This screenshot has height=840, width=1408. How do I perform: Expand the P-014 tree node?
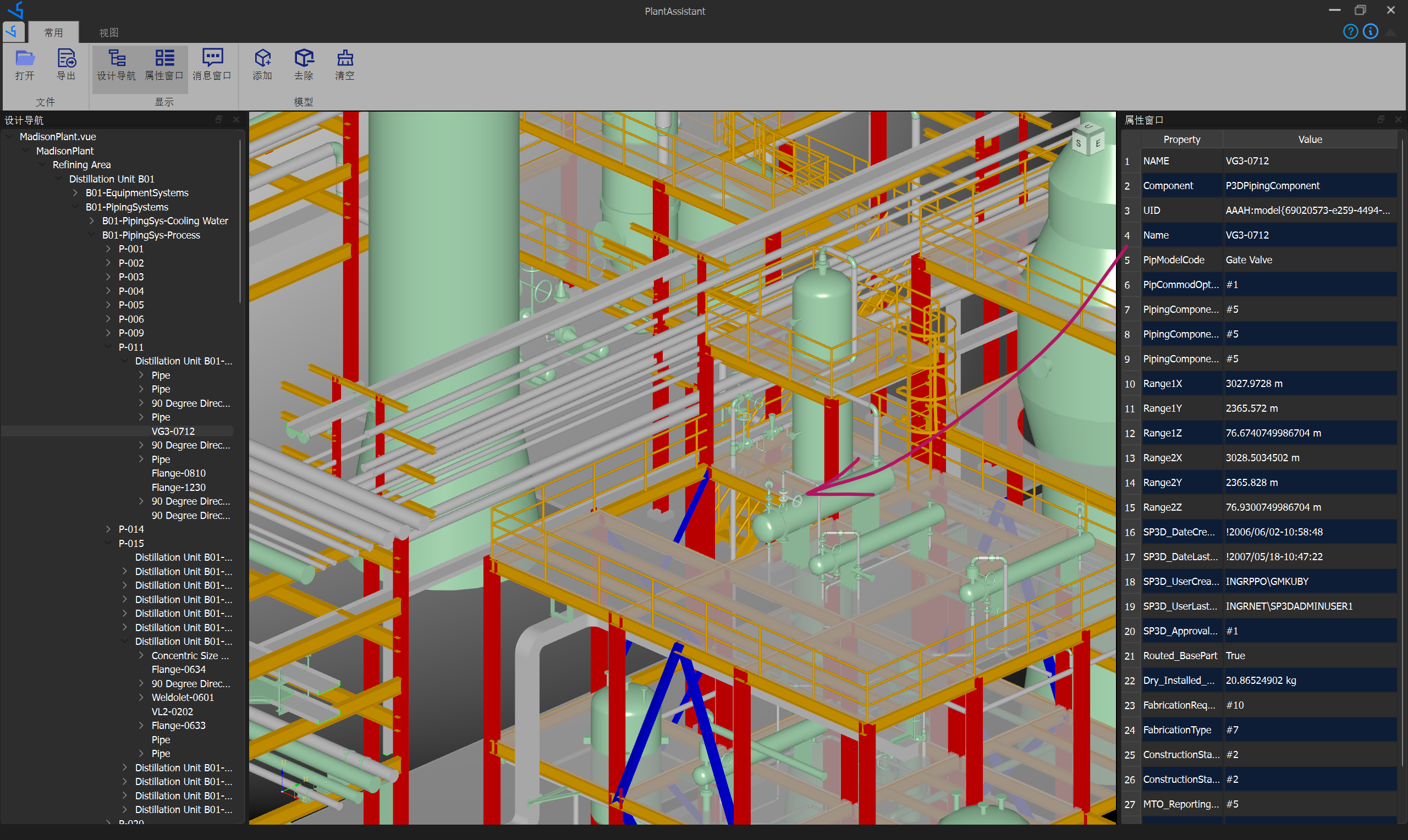pyautogui.click(x=108, y=529)
